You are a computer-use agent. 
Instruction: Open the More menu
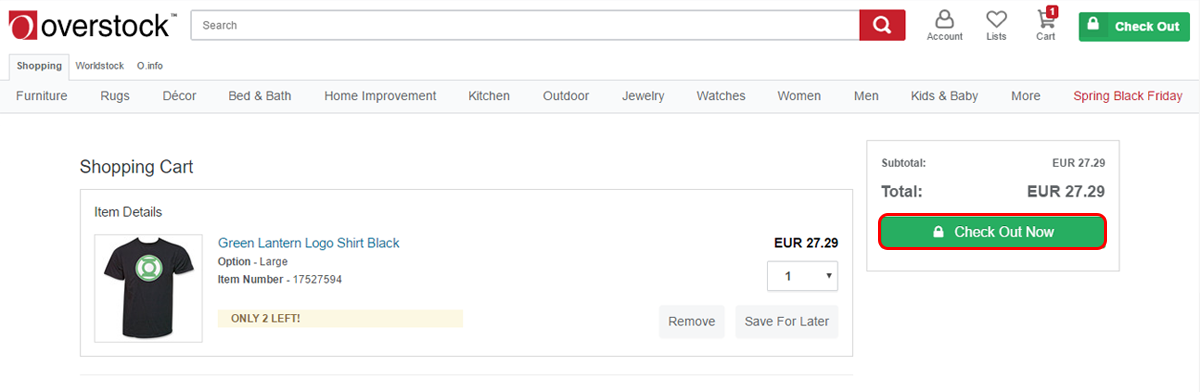pos(1025,96)
